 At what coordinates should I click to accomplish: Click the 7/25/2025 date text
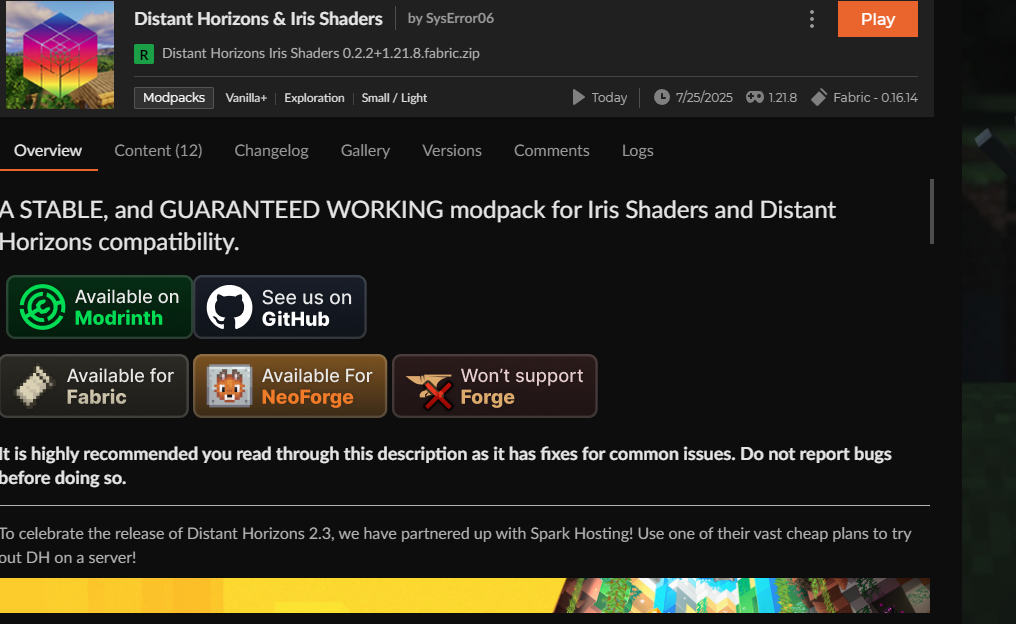[x=704, y=98]
